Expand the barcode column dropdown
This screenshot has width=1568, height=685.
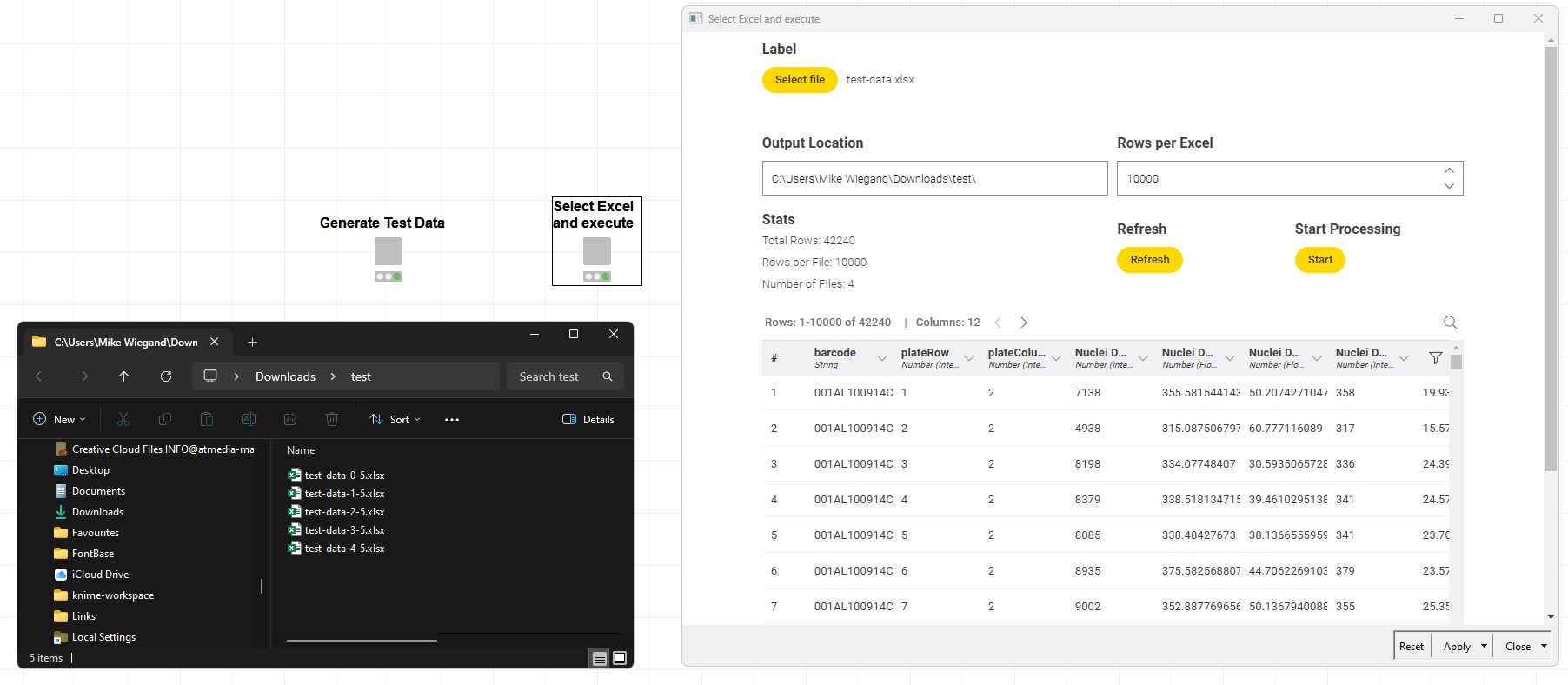click(882, 358)
